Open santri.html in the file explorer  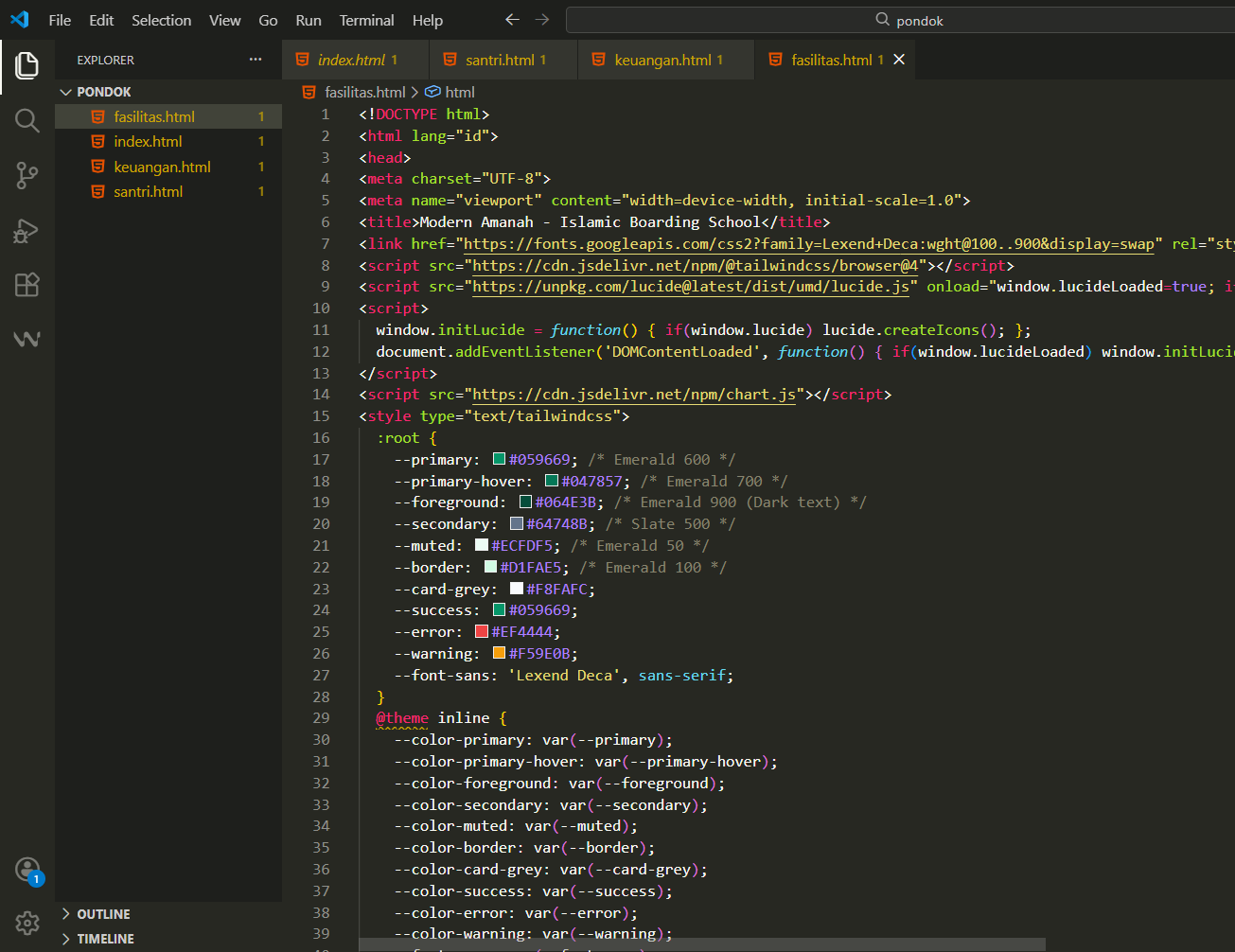[148, 191]
